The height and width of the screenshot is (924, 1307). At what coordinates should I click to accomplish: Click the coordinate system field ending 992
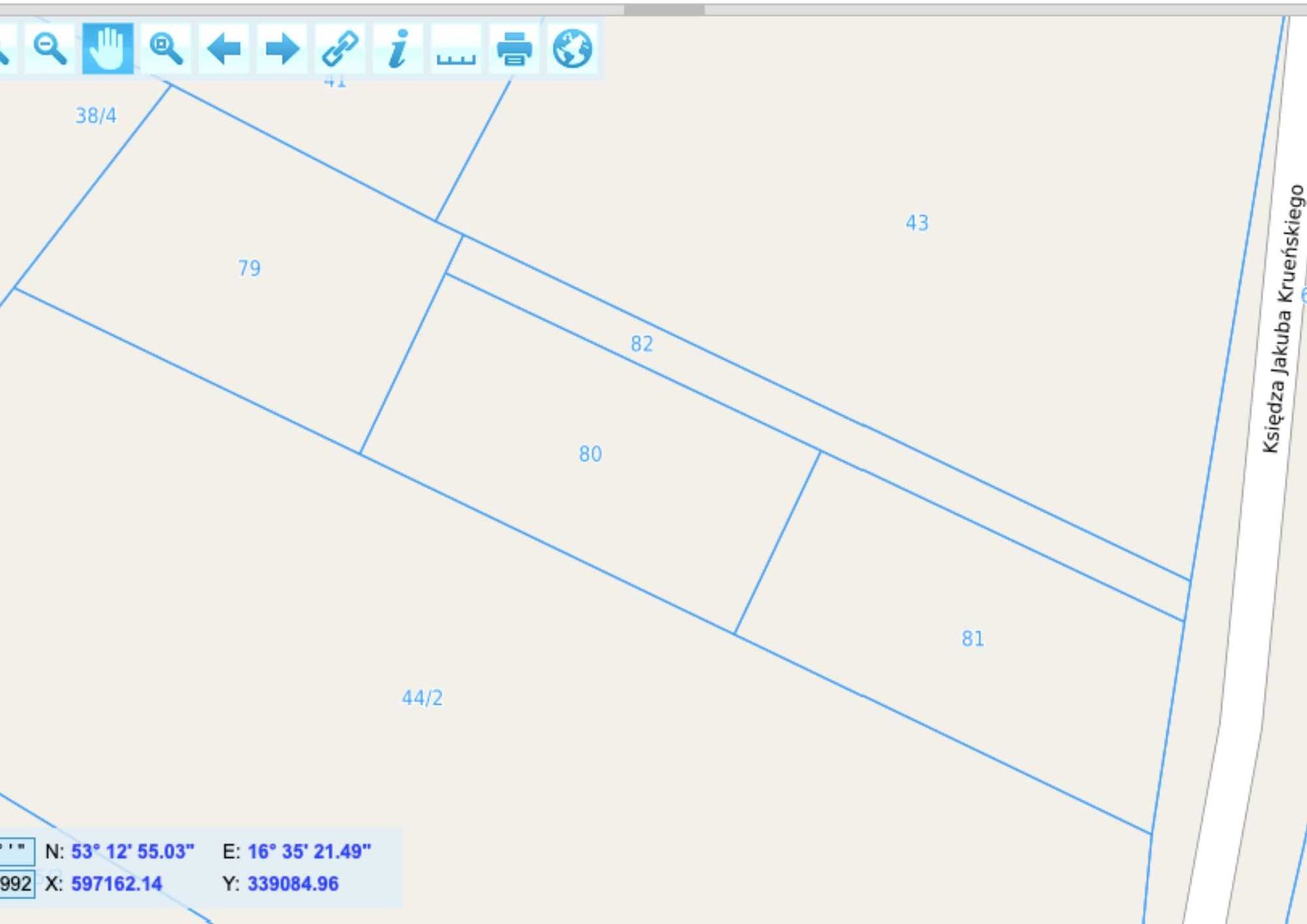[17, 883]
